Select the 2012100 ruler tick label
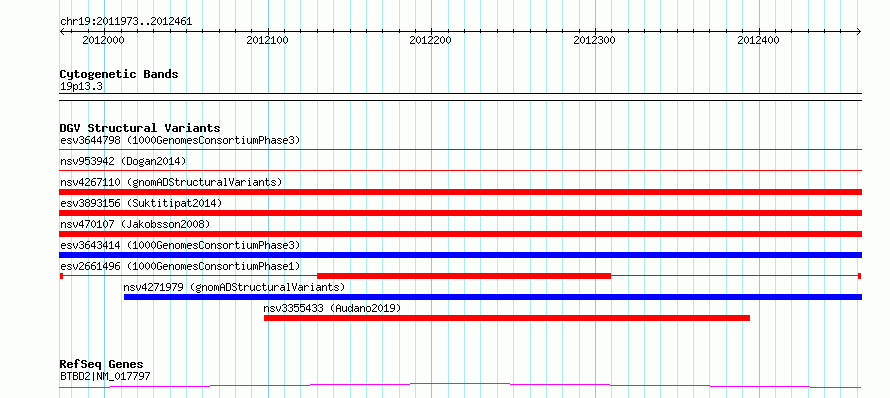The image size is (890, 398). pos(267,41)
